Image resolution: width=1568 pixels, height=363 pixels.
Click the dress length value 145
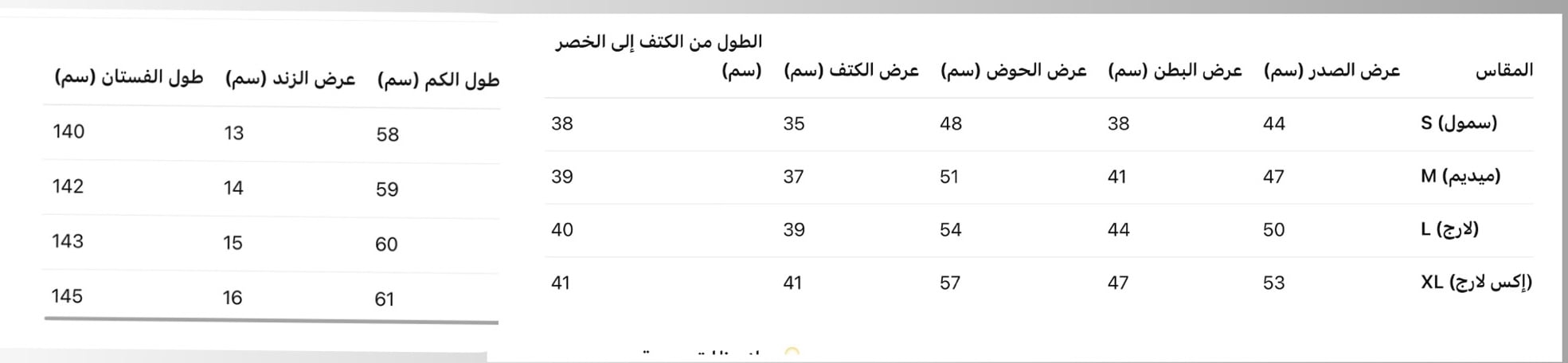tap(67, 296)
